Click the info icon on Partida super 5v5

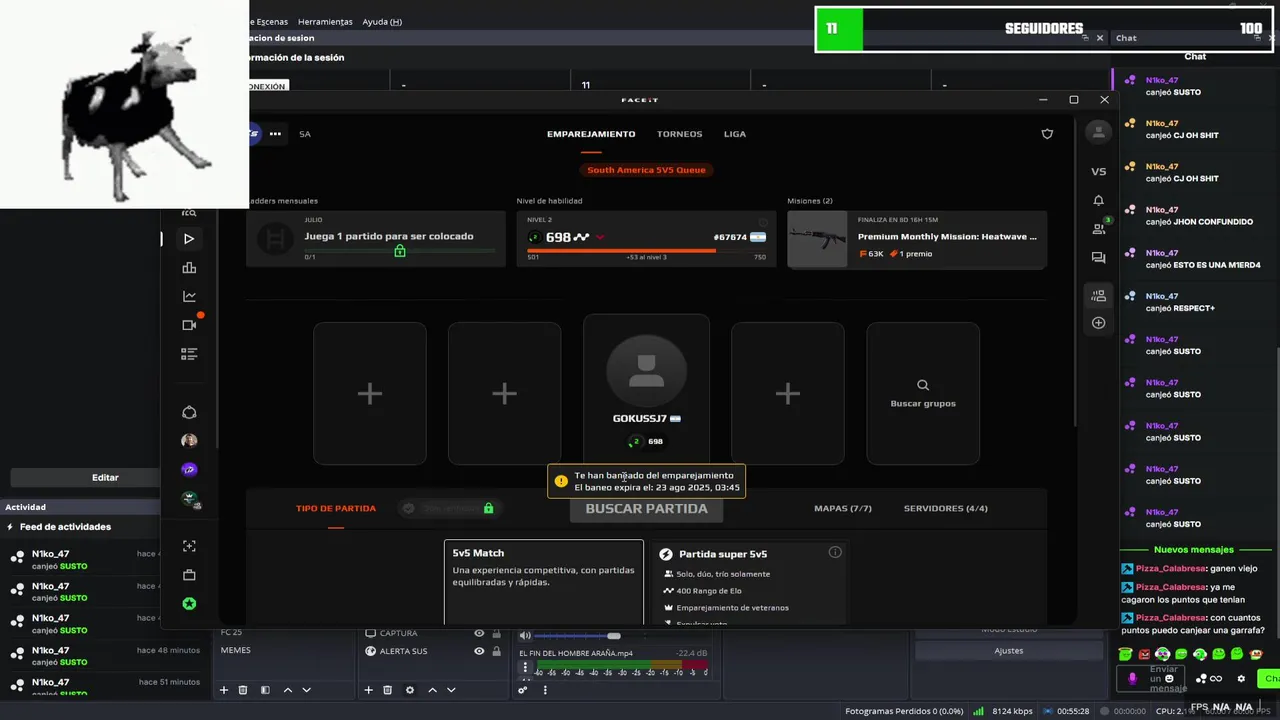tap(835, 552)
